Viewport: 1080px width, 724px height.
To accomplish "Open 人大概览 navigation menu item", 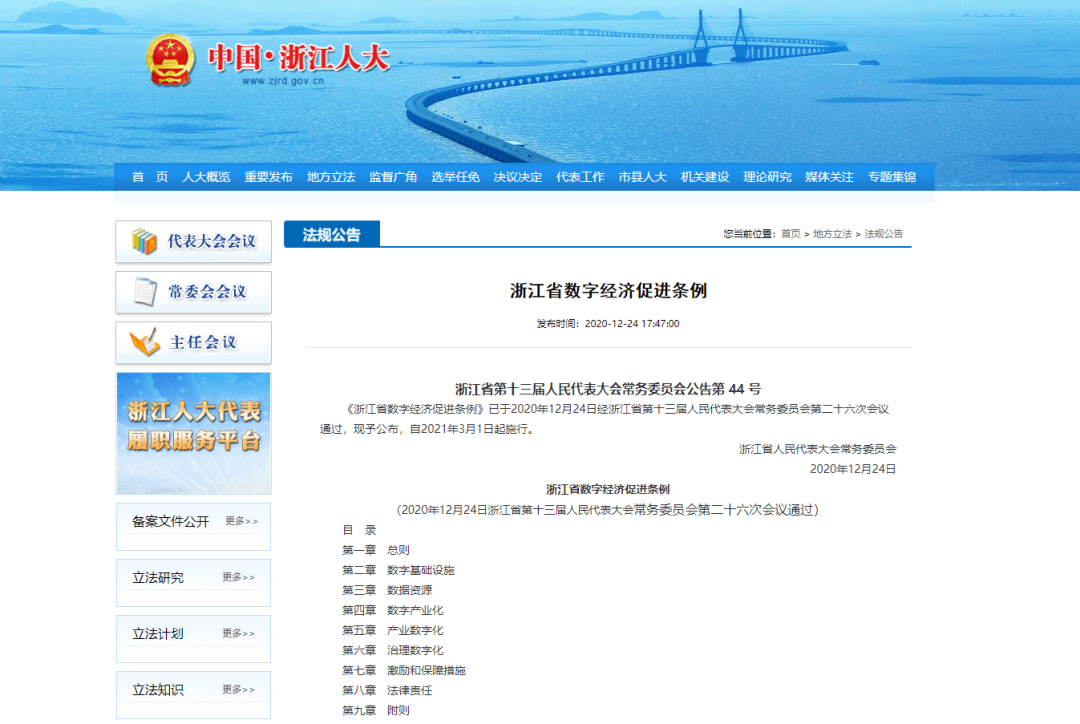I will click(206, 177).
